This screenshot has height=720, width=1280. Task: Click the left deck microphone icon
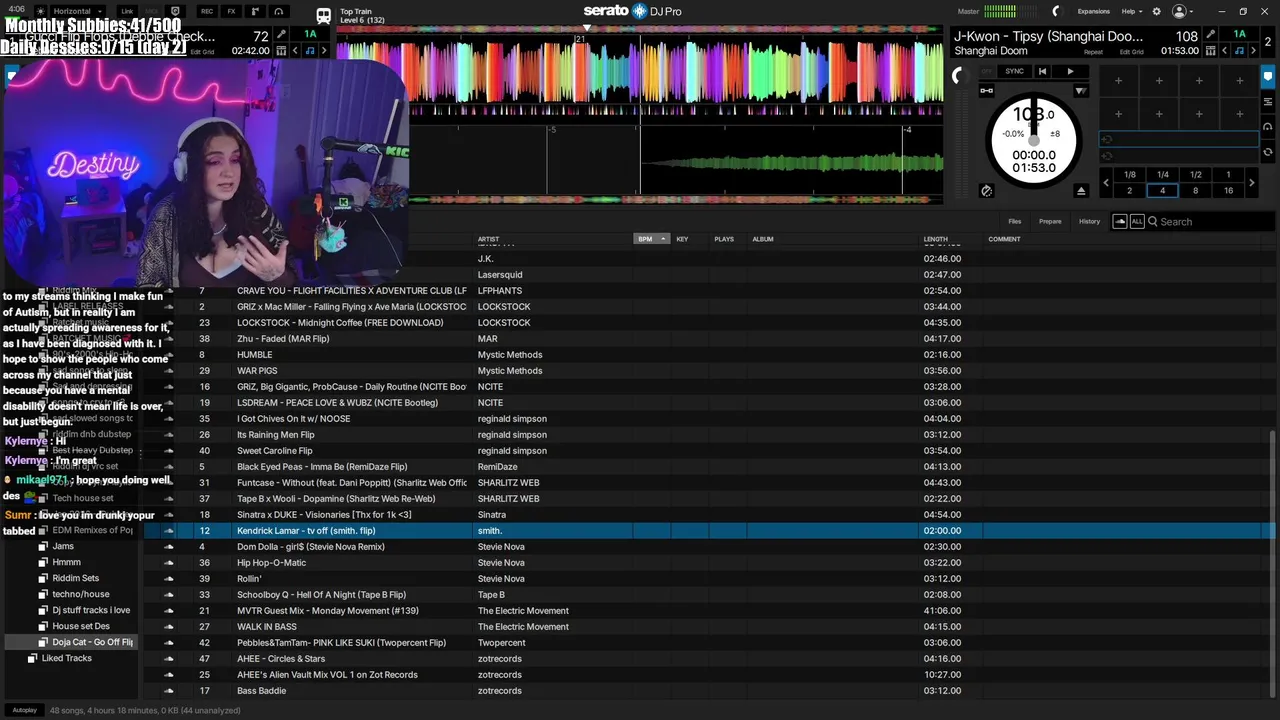click(282, 34)
